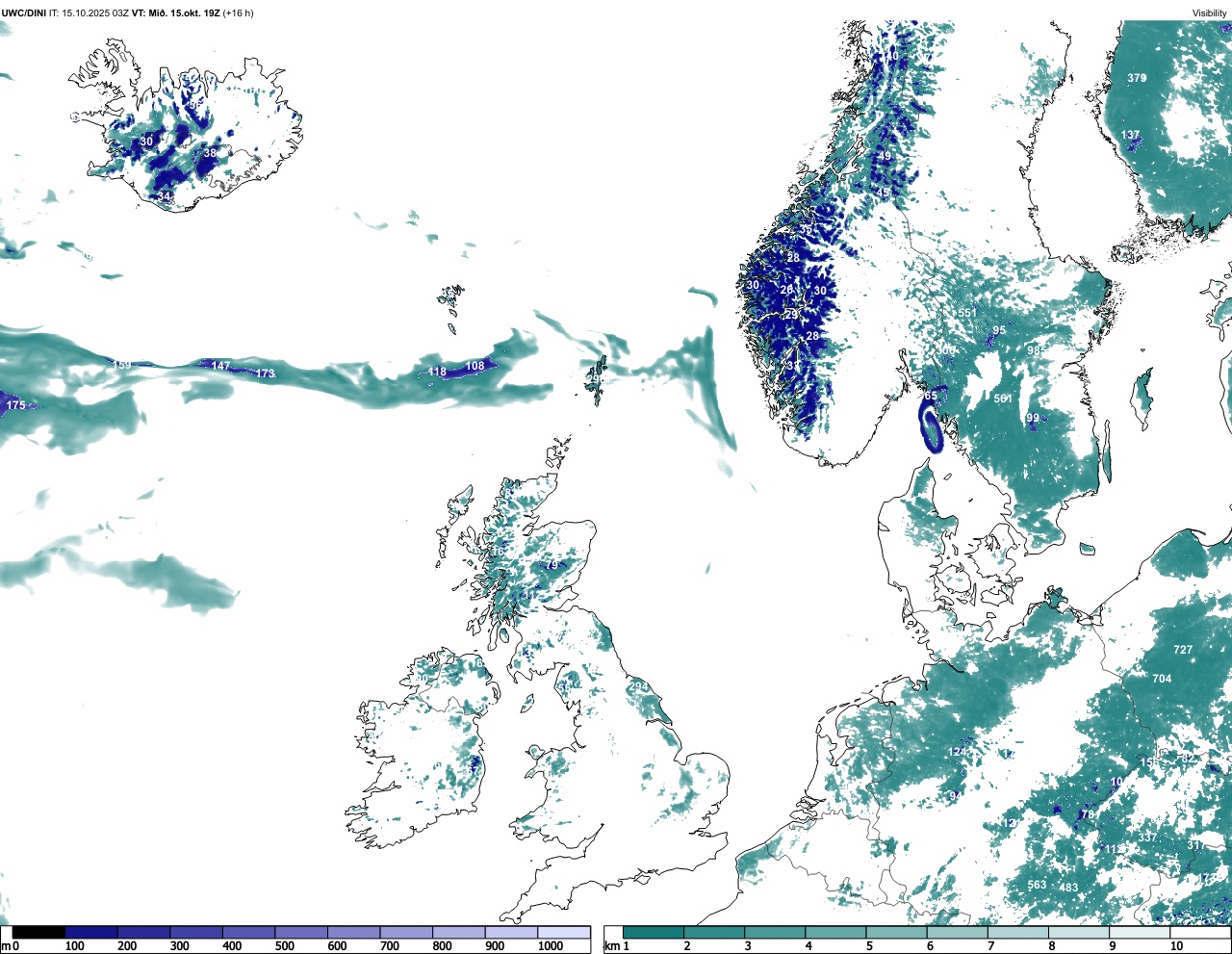Viewport: 1232px width, 954px height.
Task: Click the value '124' over northern Germany
Action: 958,752
